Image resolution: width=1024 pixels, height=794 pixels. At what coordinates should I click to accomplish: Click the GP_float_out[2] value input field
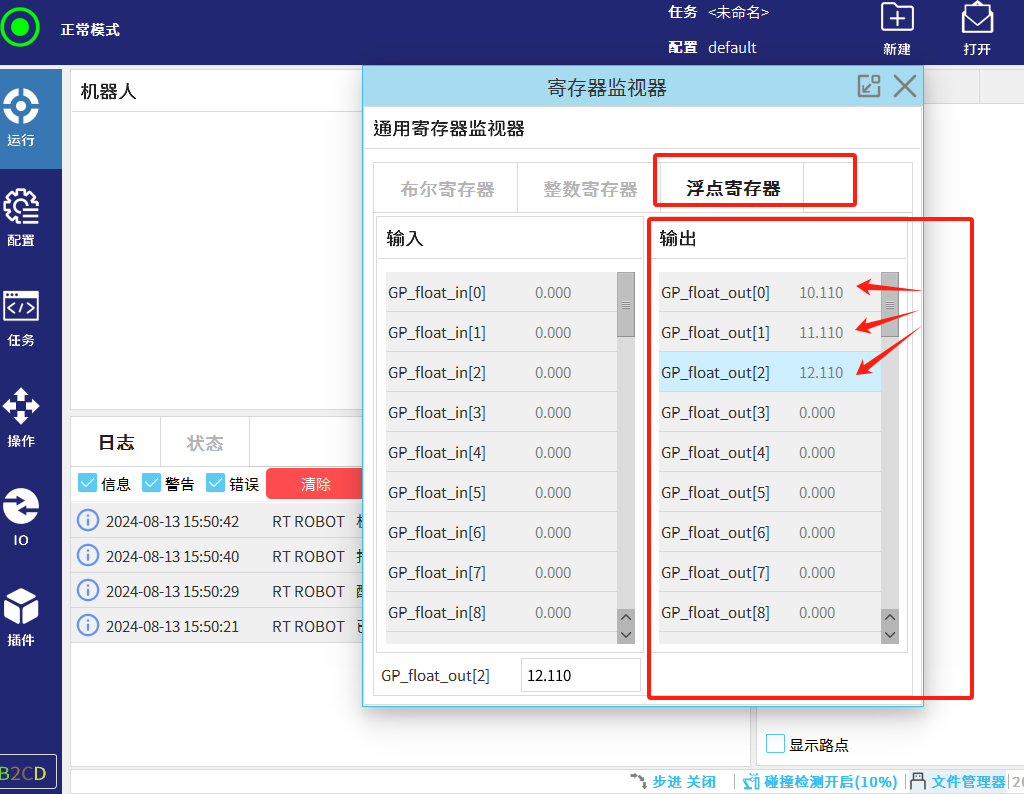580,675
